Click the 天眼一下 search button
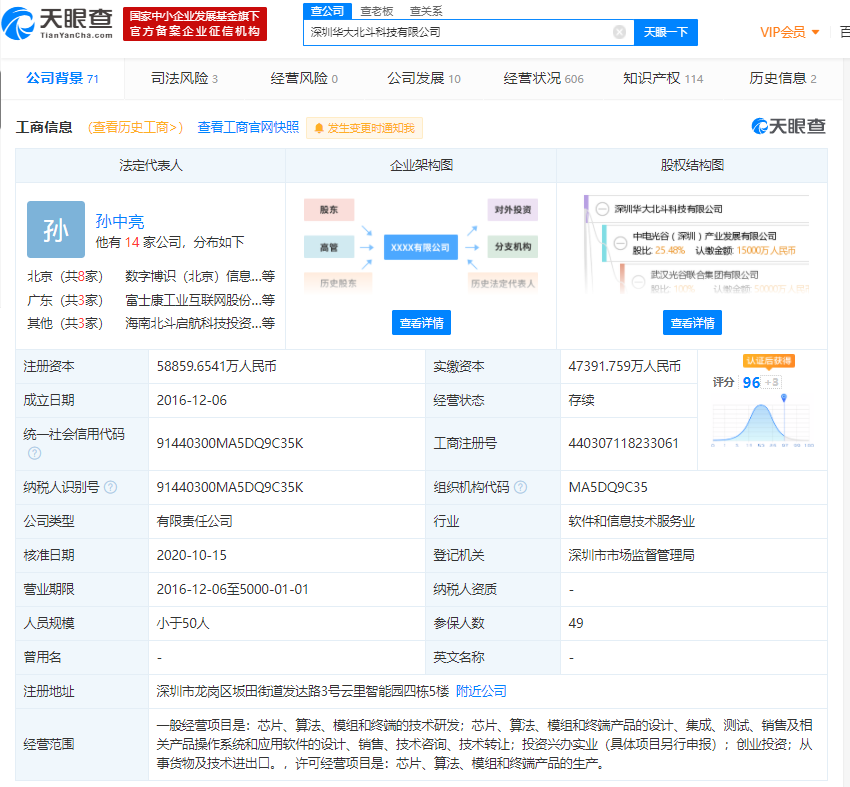This screenshot has width=850, height=787. [665, 32]
